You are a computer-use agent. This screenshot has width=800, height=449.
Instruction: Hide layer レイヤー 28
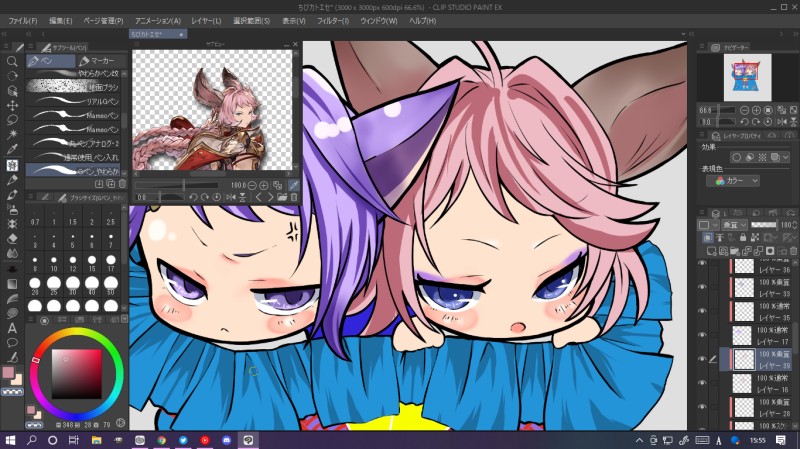pos(703,407)
